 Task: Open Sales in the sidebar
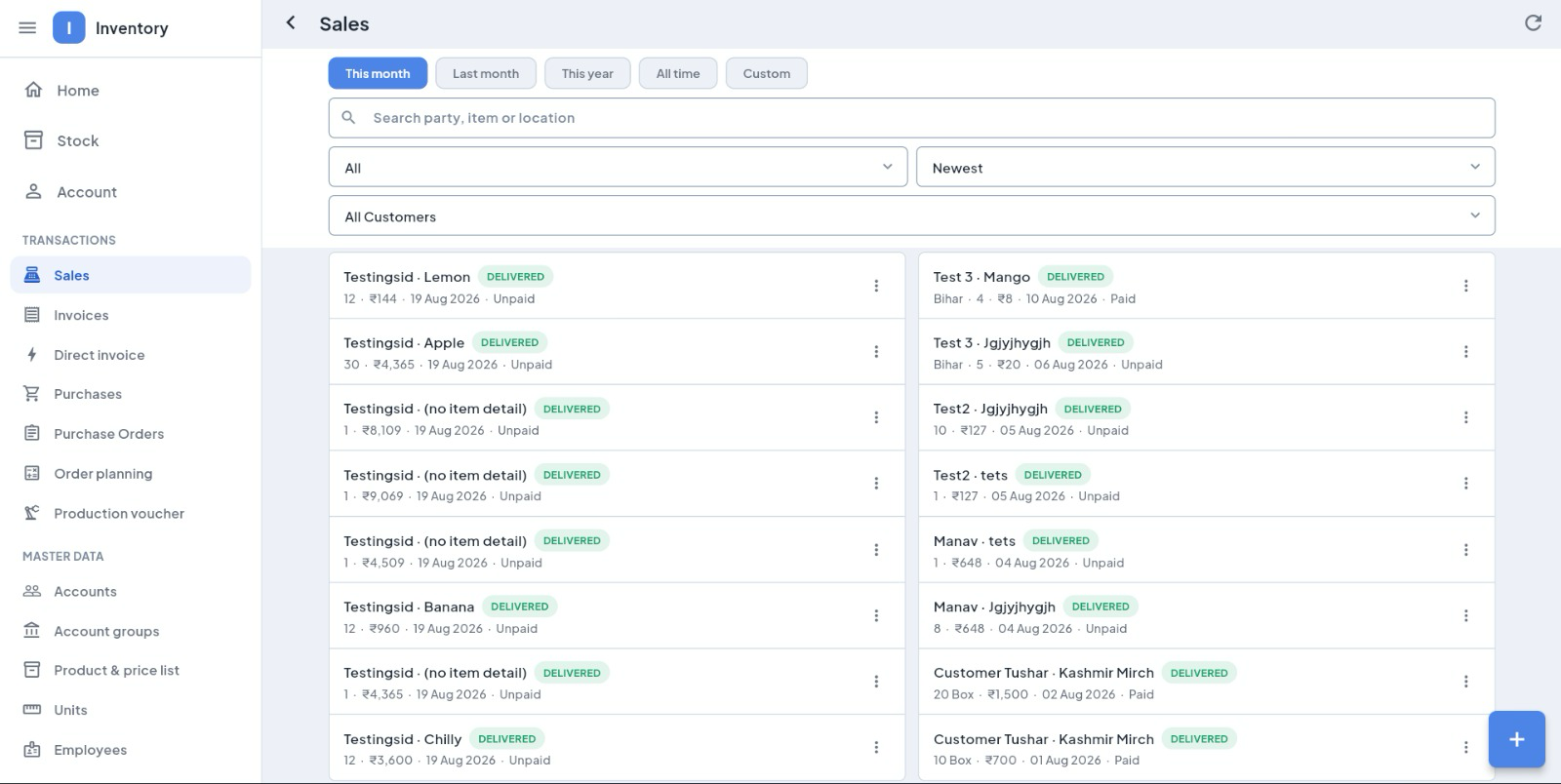(x=130, y=275)
